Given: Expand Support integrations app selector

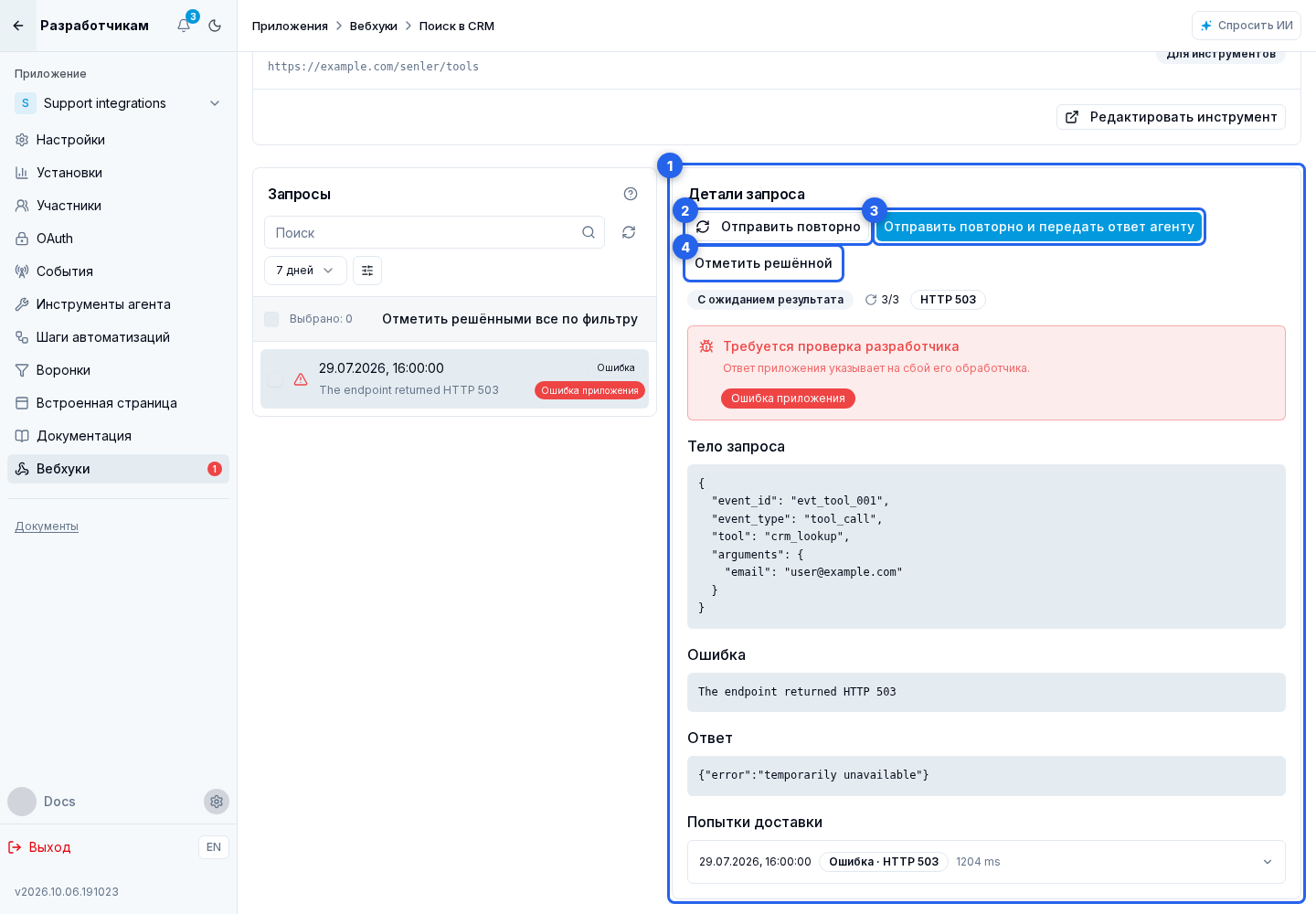Looking at the screenshot, I should [x=118, y=103].
